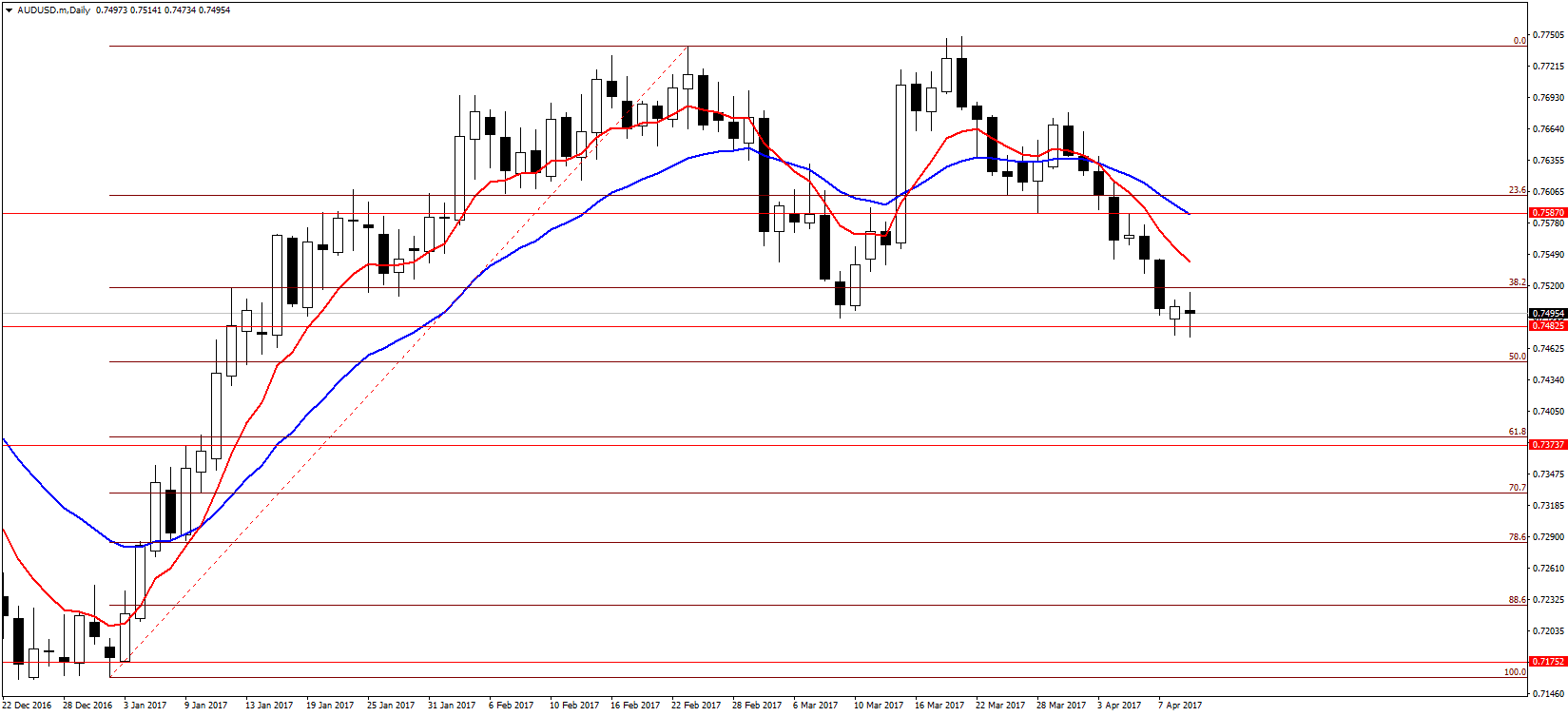Viewport: 1568px width, 716px height.
Task: Click the 13 Jan 2017 date label
Action: pyautogui.click(x=269, y=706)
